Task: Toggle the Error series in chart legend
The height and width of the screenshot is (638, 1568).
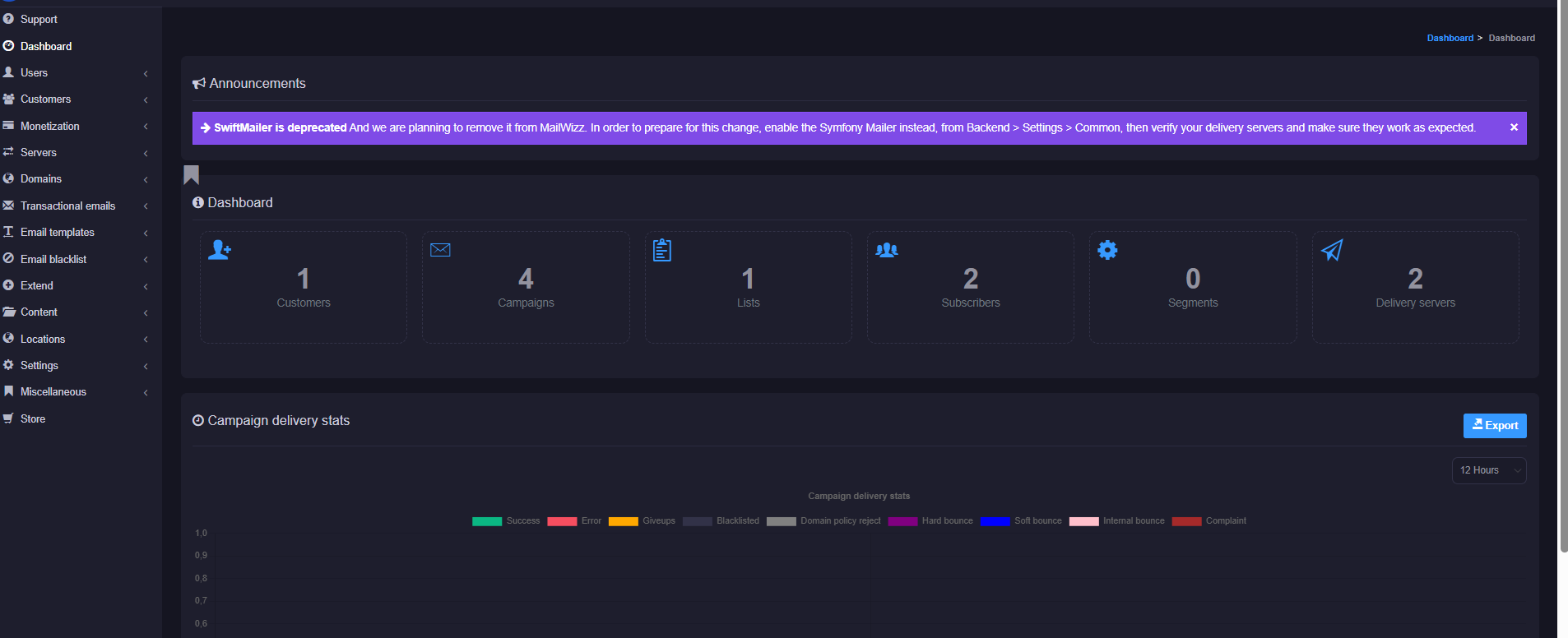Action: [574, 521]
